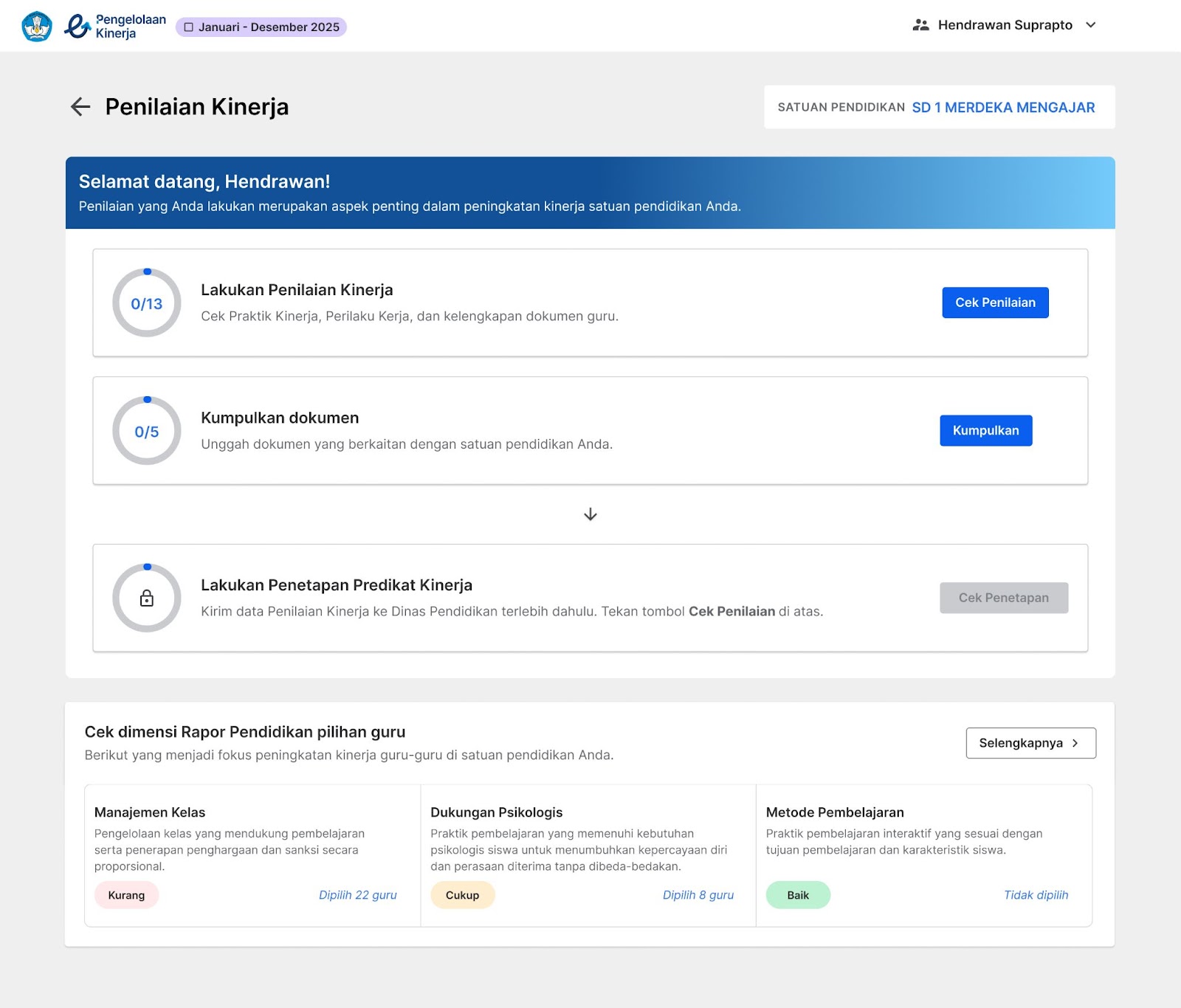Click the Dipilih 22 guru link
This screenshot has height=1008, width=1181.
pos(358,895)
